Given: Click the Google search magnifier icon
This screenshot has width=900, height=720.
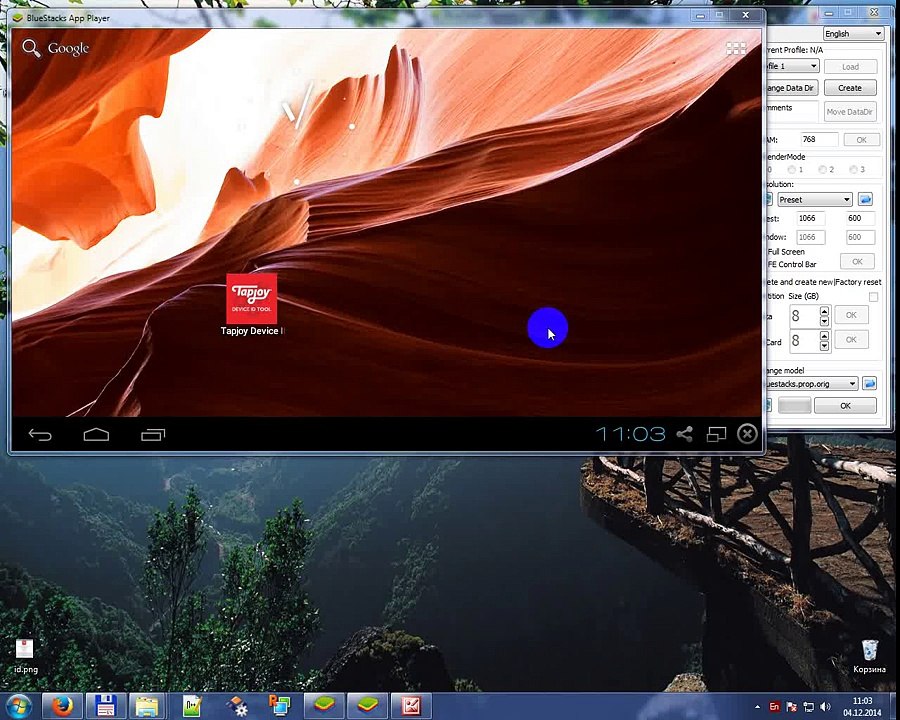Looking at the screenshot, I should [x=31, y=48].
